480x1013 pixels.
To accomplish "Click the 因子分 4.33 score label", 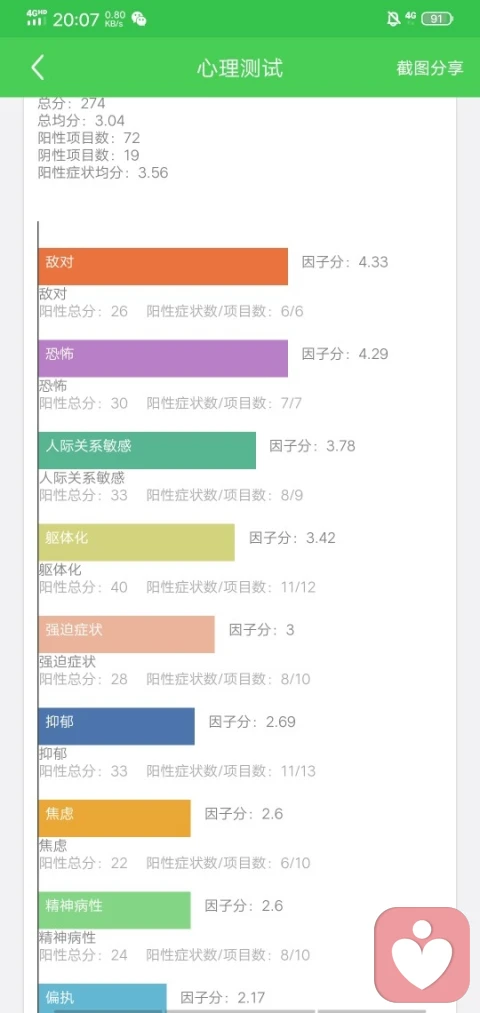I will 345,262.
